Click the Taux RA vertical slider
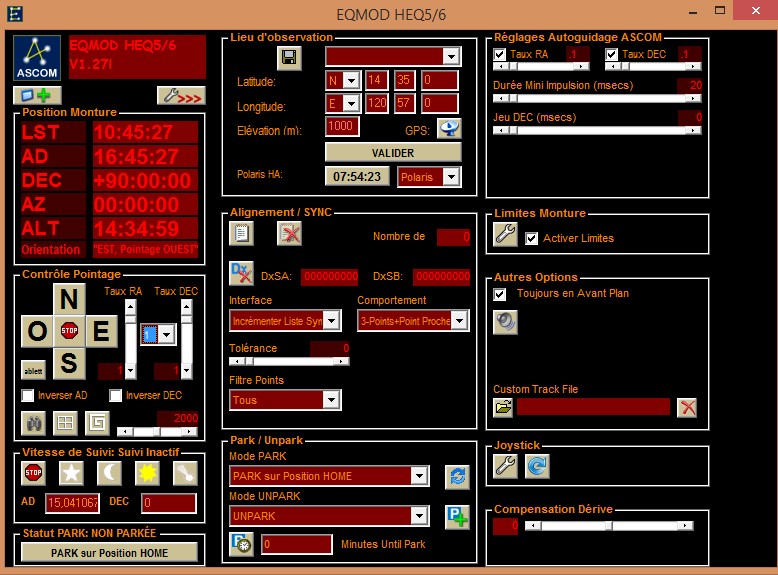 click(130, 339)
